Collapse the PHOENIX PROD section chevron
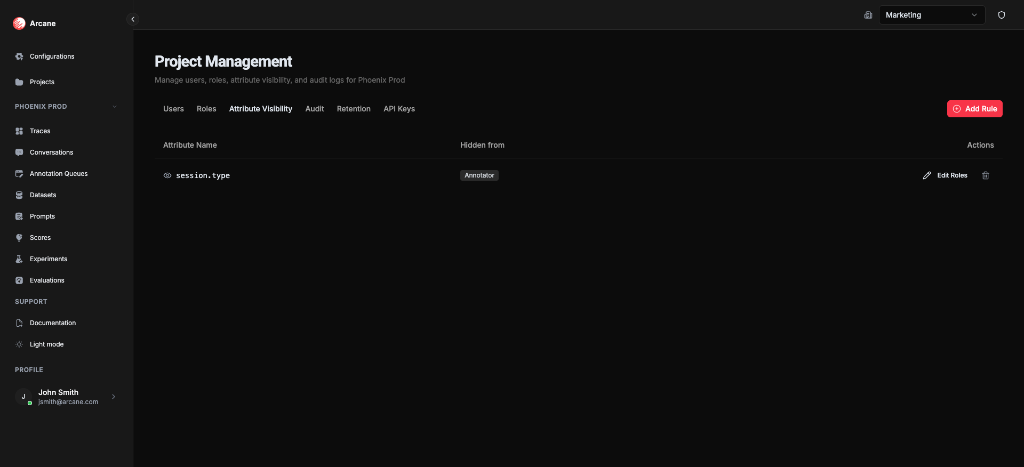 pos(114,106)
